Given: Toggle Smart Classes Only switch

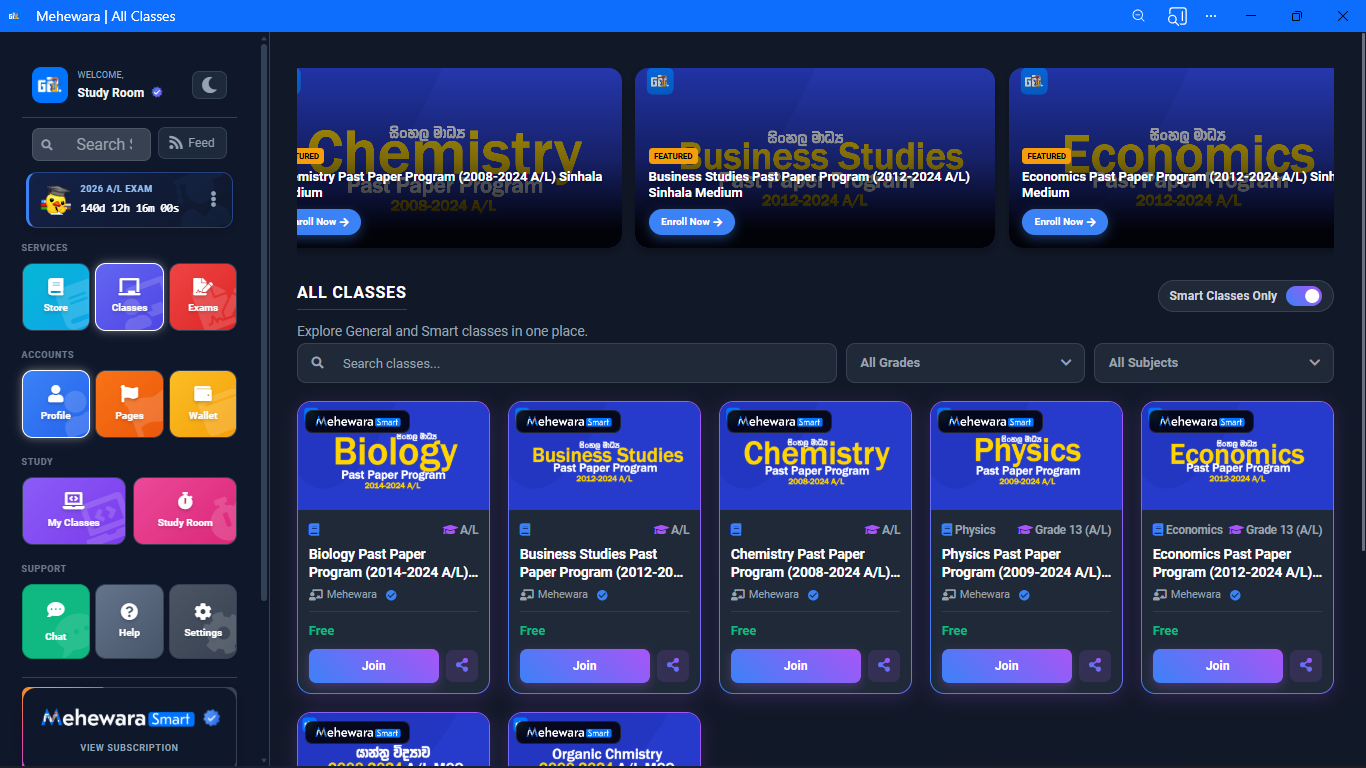Looking at the screenshot, I should click(1304, 296).
